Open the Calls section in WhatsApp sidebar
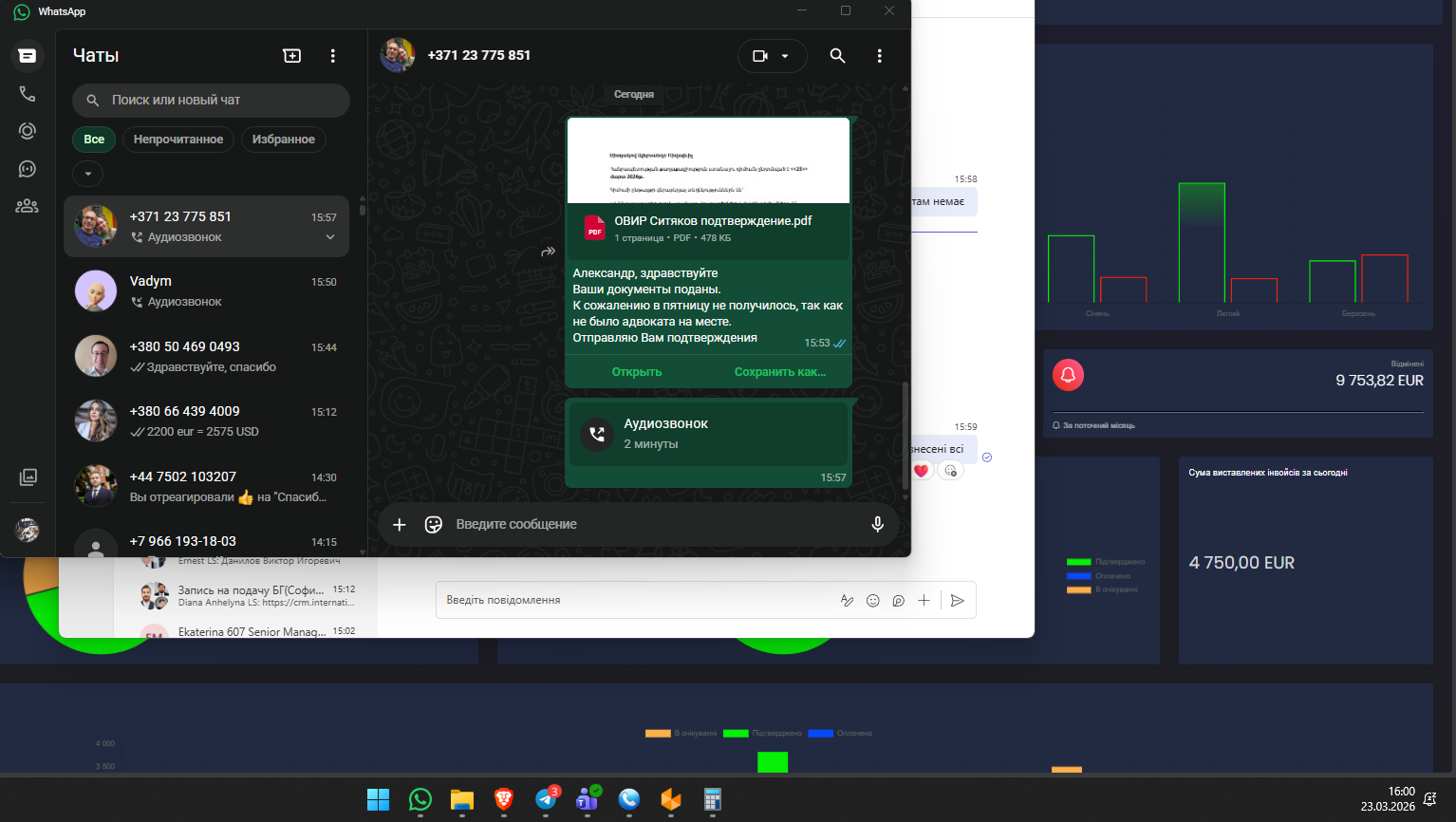This screenshot has height=822, width=1456. click(x=28, y=94)
